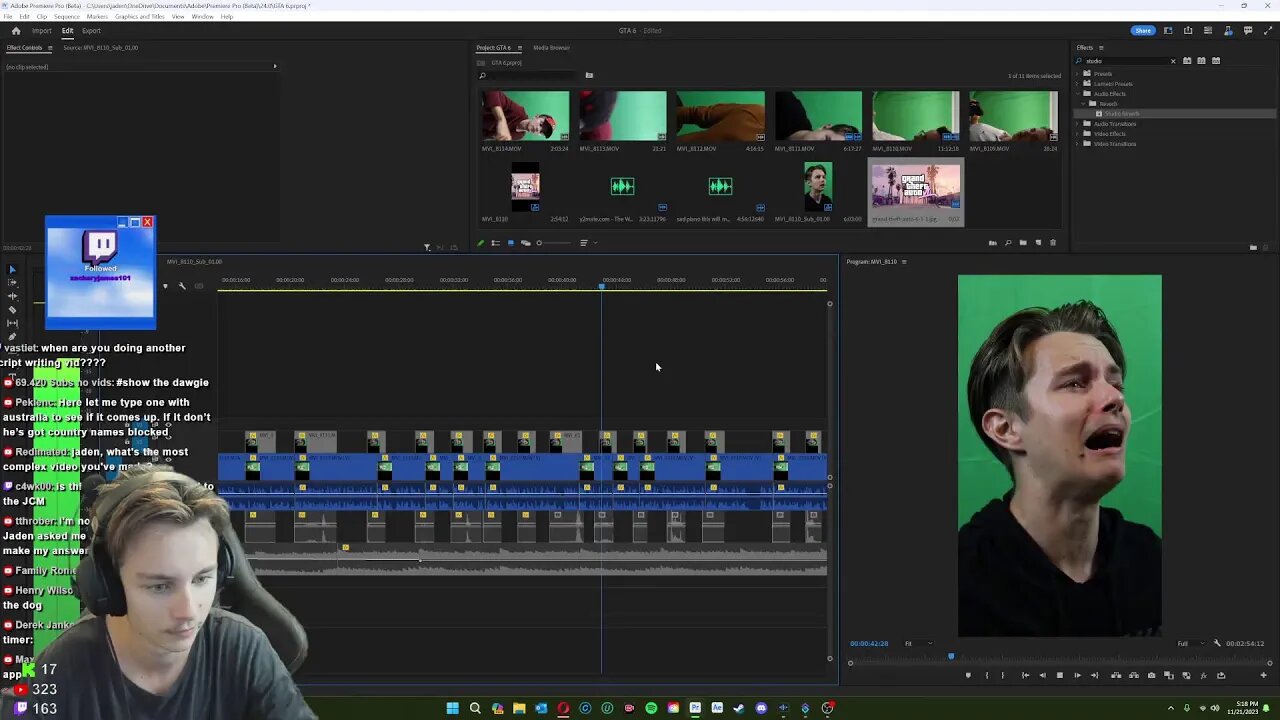This screenshot has height=720, width=1280.
Task: Expand the Lumetri Presets folder
Action: coord(1079,84)
